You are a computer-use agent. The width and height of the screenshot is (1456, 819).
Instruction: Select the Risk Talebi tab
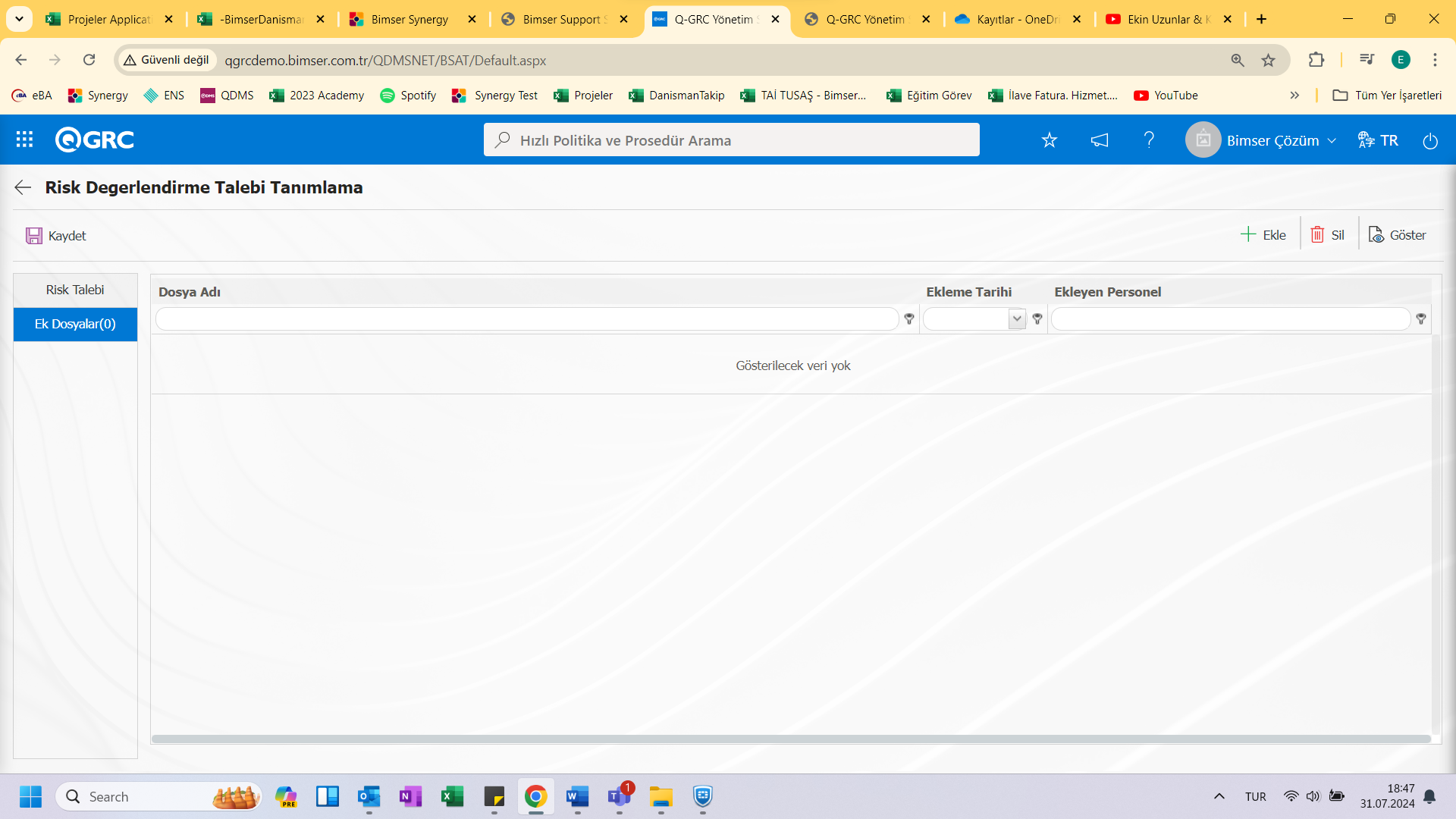point(75,289)
